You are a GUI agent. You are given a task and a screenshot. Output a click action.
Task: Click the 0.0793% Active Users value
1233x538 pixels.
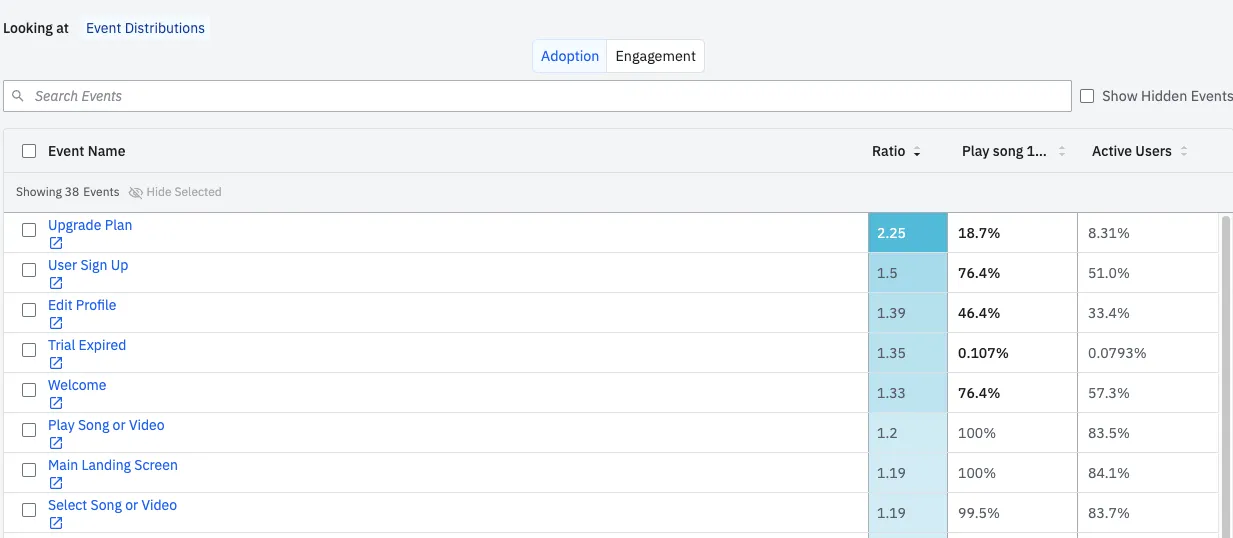click(1118, 353)
